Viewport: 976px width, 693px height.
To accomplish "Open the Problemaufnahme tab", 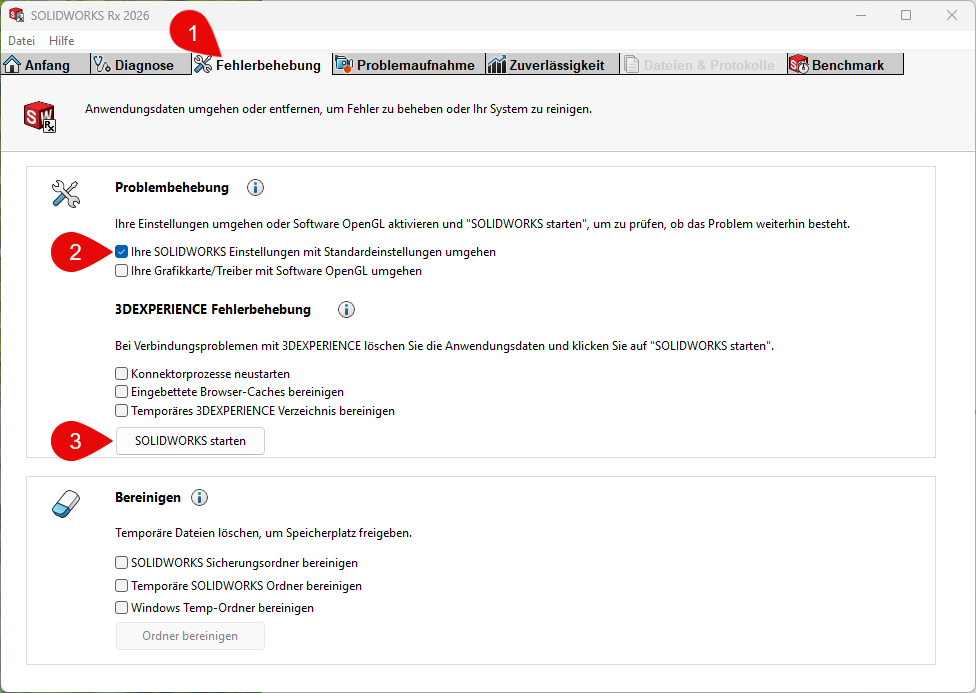I will pos(407,65).
